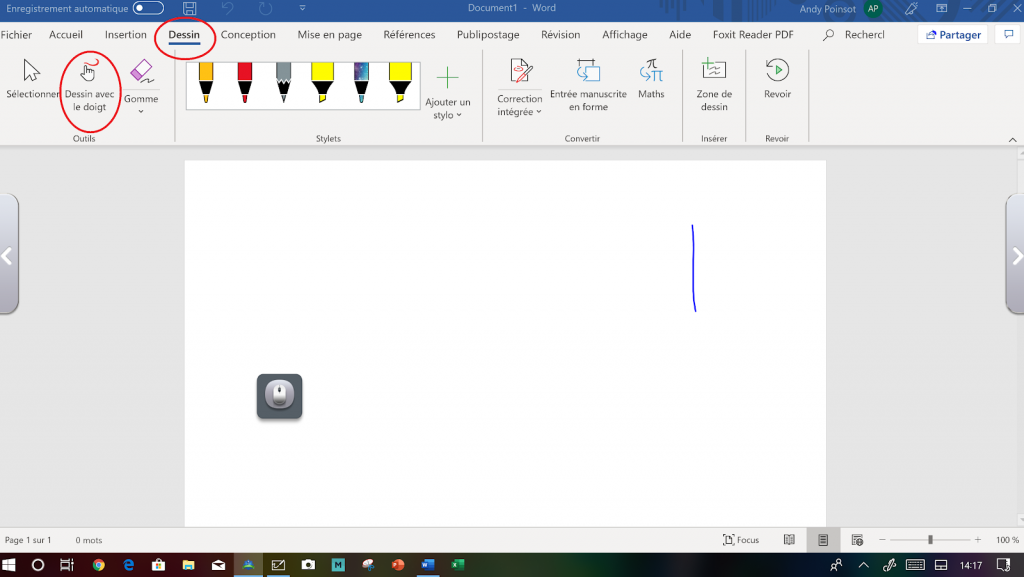
Task: Open the Affichage tab
Action: coord(625,35)
